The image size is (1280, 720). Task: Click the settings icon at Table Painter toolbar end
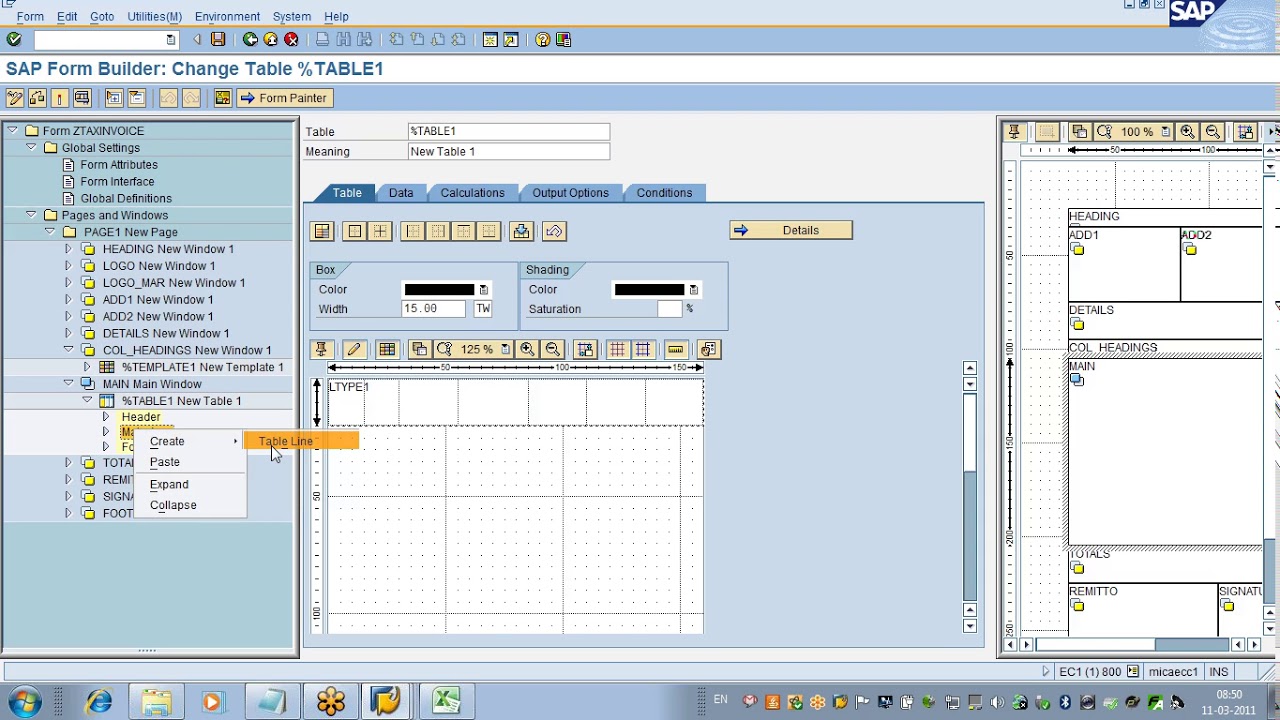click(708, 349)
